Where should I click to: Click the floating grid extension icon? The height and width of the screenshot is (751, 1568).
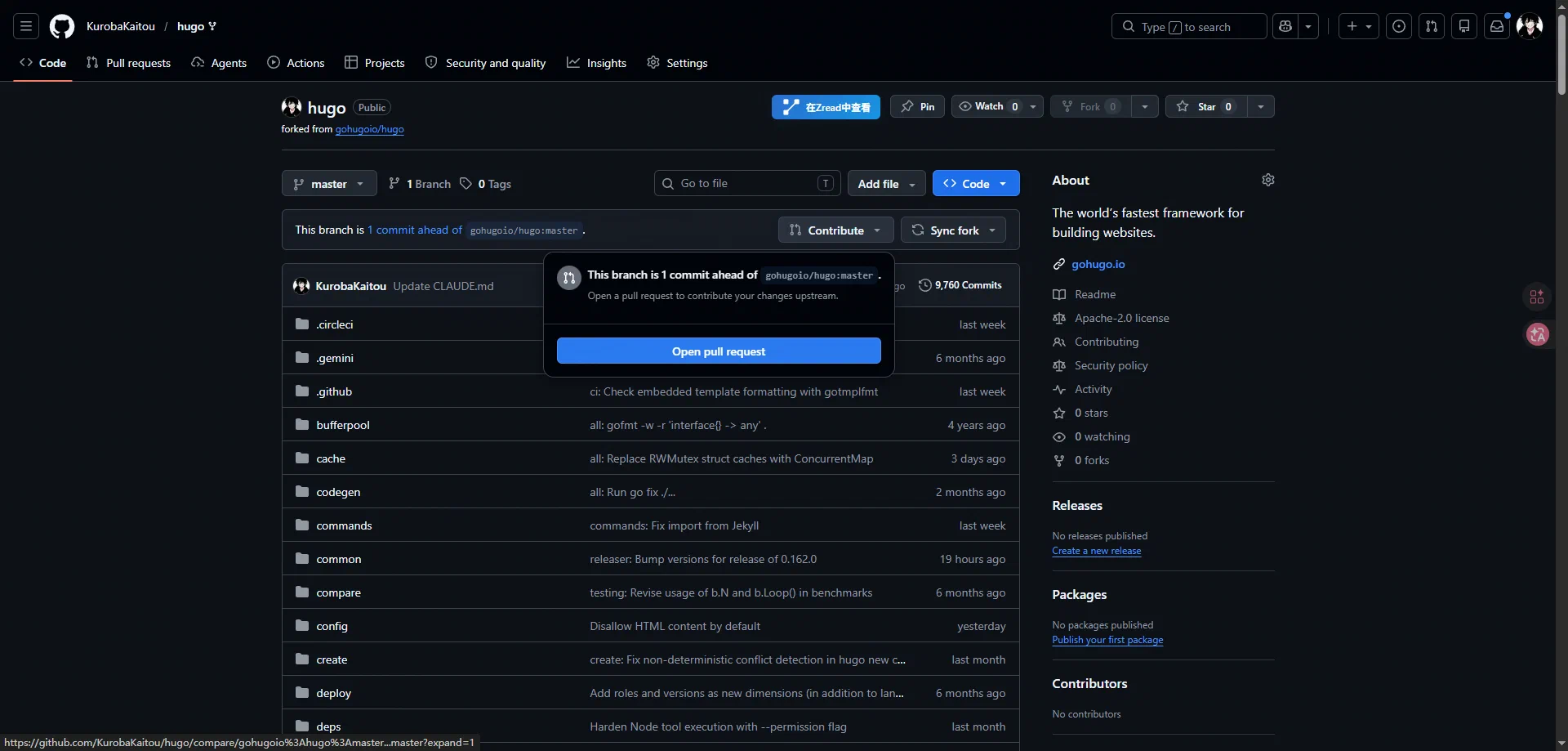1537,297
